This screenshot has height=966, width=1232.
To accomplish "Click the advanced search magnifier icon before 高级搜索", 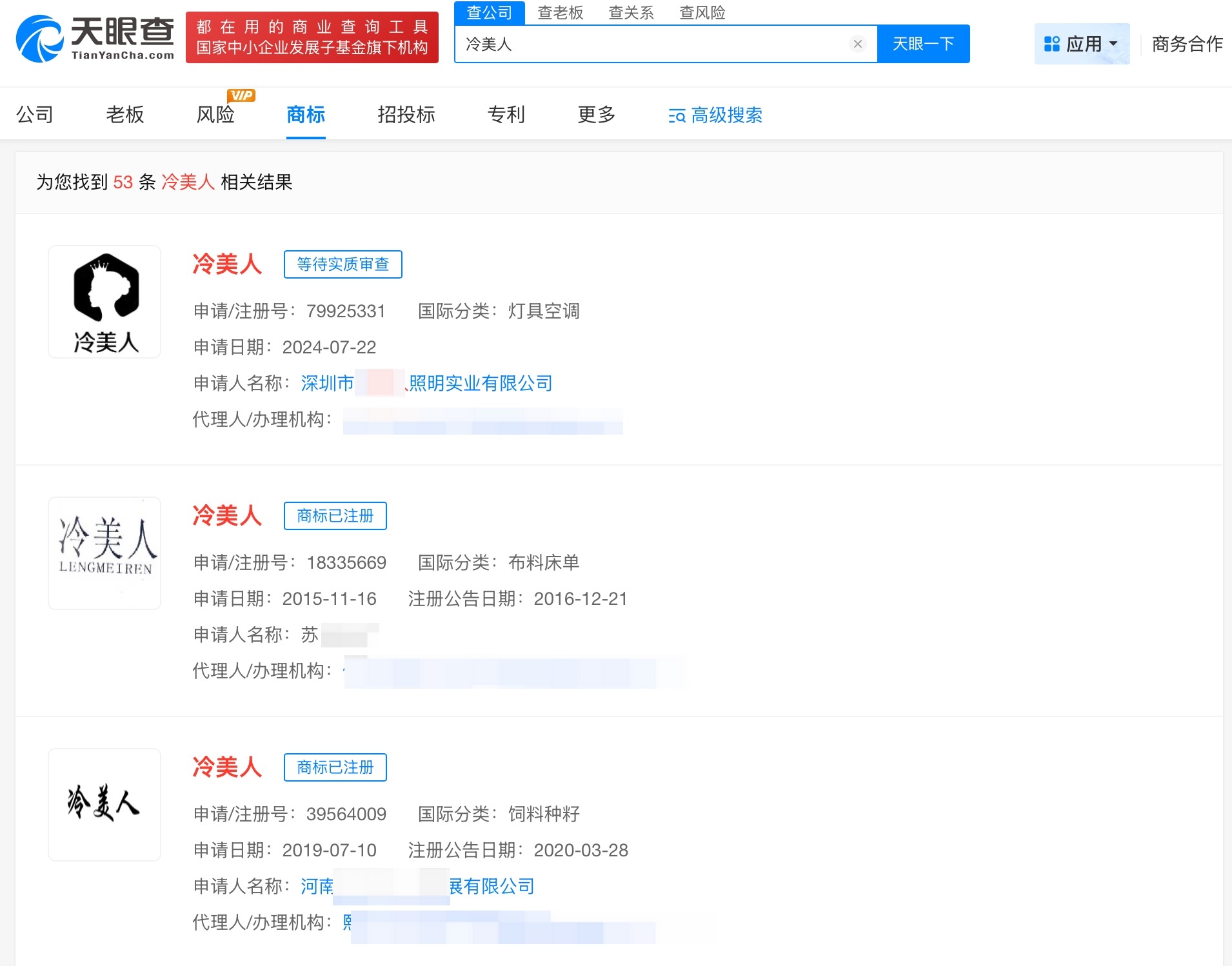I will click(675, 116).
